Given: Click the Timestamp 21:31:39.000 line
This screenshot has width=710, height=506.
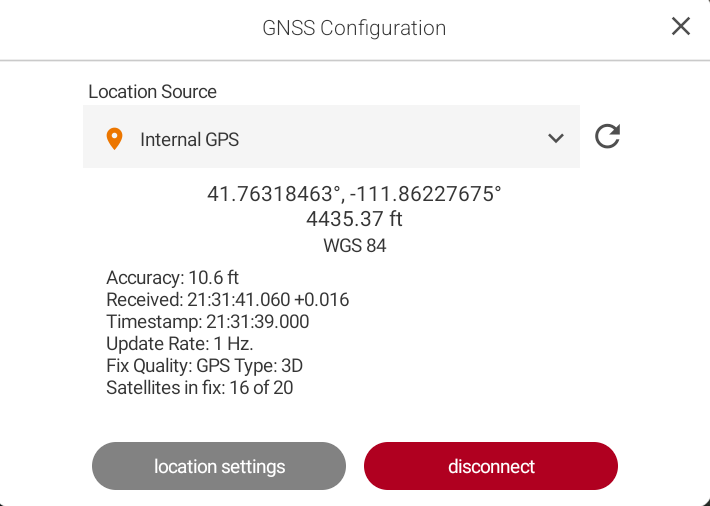Looking at the screenshot, I should point(207,322).
